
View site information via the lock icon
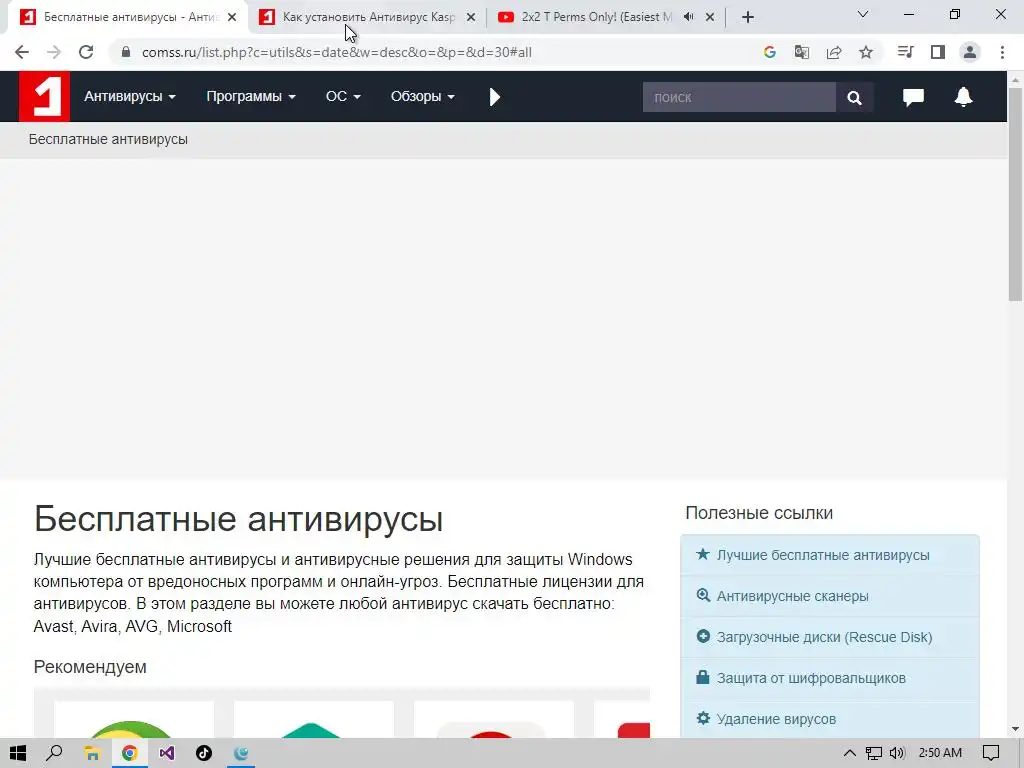pyautogui.click(x=125, y=52)
